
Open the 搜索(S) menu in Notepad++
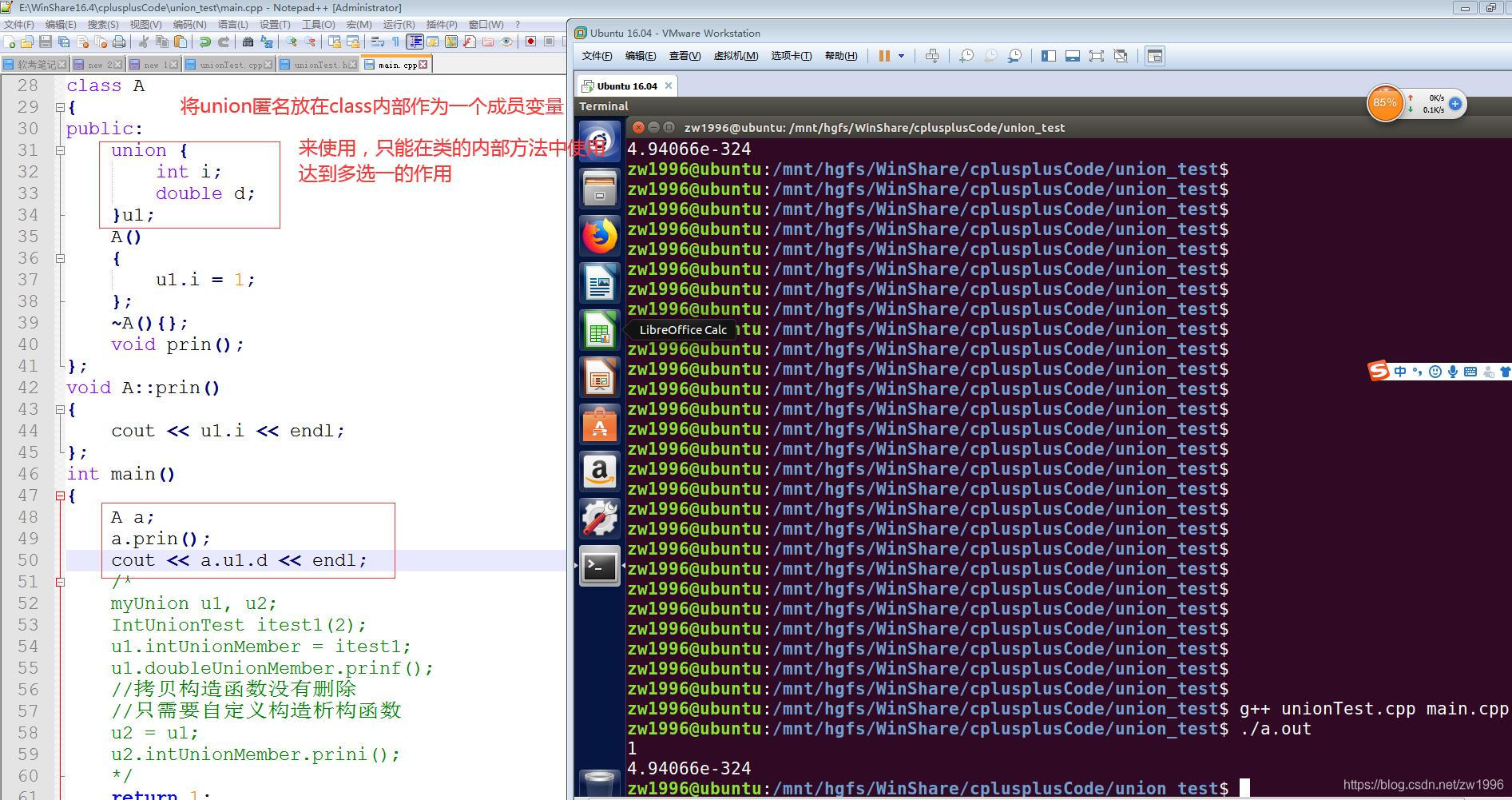click(103, 24)
